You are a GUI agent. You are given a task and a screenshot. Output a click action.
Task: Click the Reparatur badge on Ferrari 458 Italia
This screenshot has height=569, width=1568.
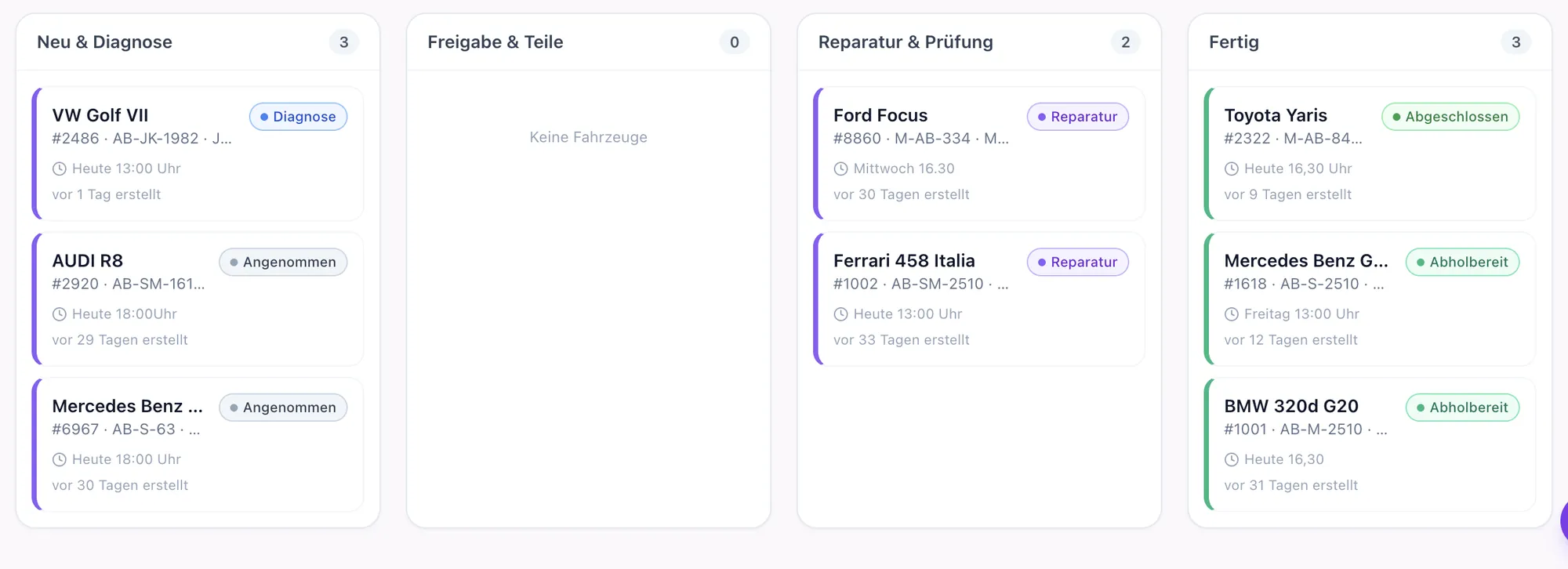[x=1078, y=262]
